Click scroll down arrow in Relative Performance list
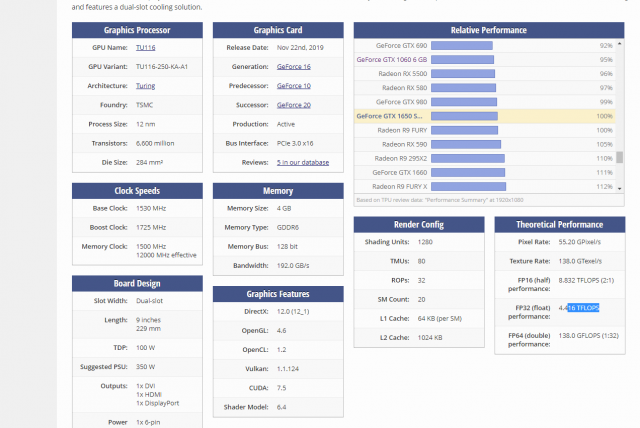 pyautogui.click(x=620, y=187)
